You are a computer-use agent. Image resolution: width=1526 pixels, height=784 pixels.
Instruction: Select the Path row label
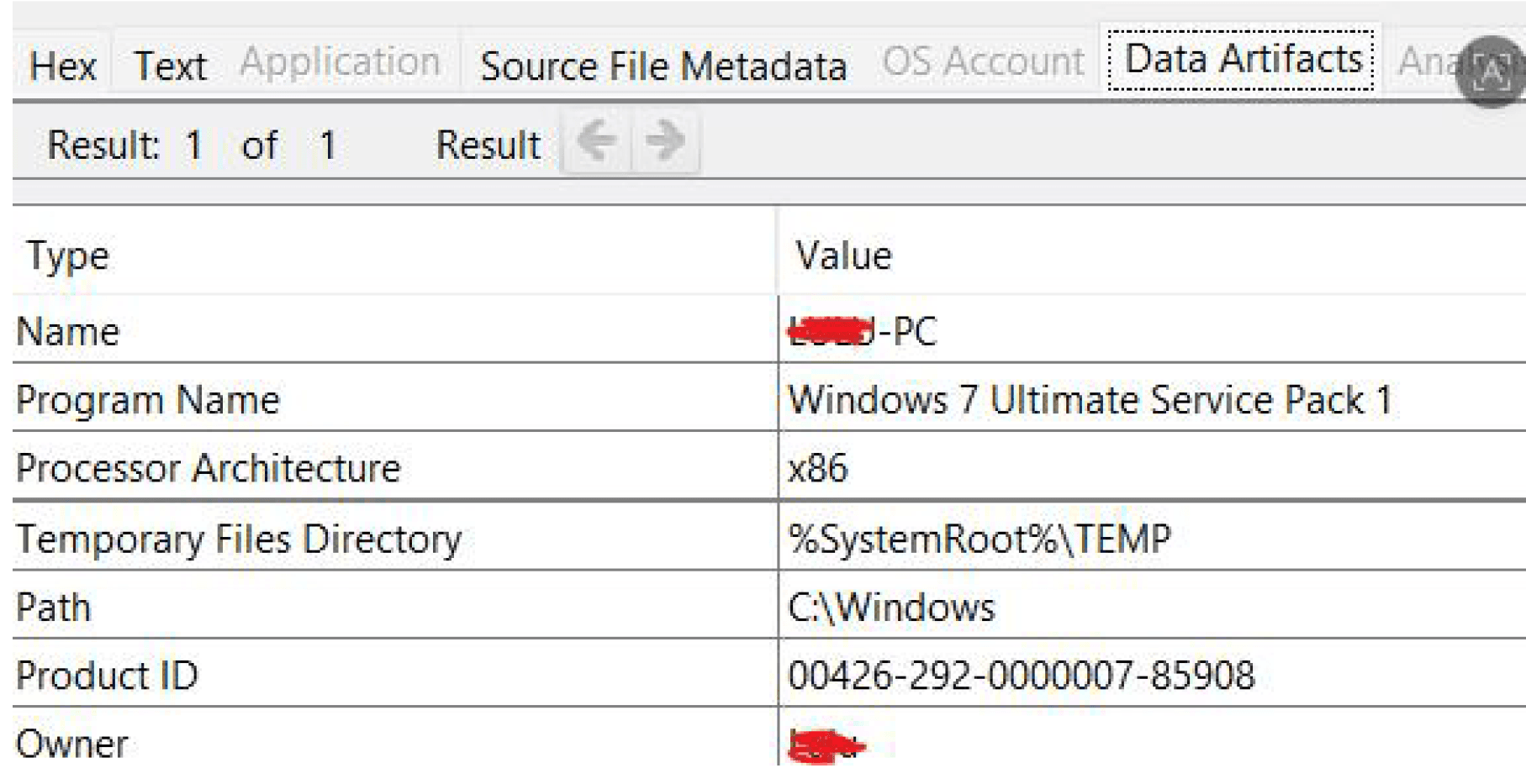coord(53,607)
